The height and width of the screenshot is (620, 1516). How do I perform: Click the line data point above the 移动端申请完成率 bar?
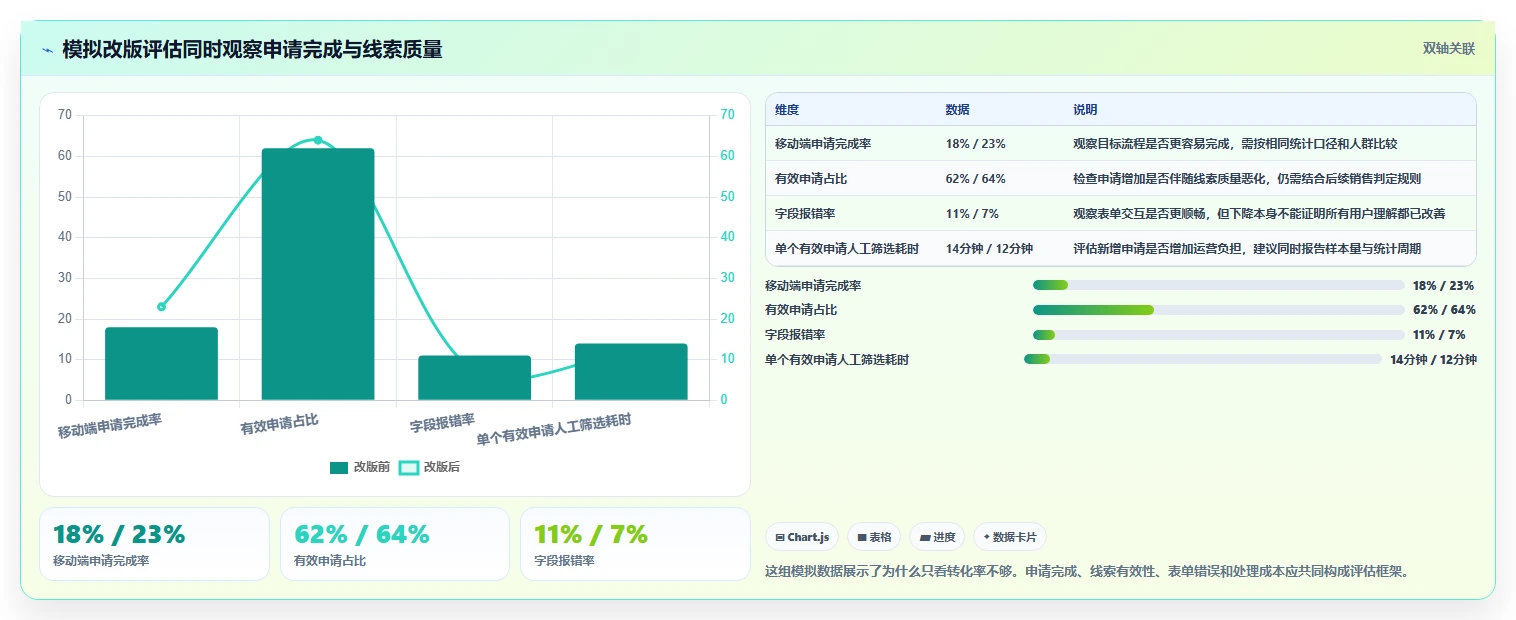point(161,307)
